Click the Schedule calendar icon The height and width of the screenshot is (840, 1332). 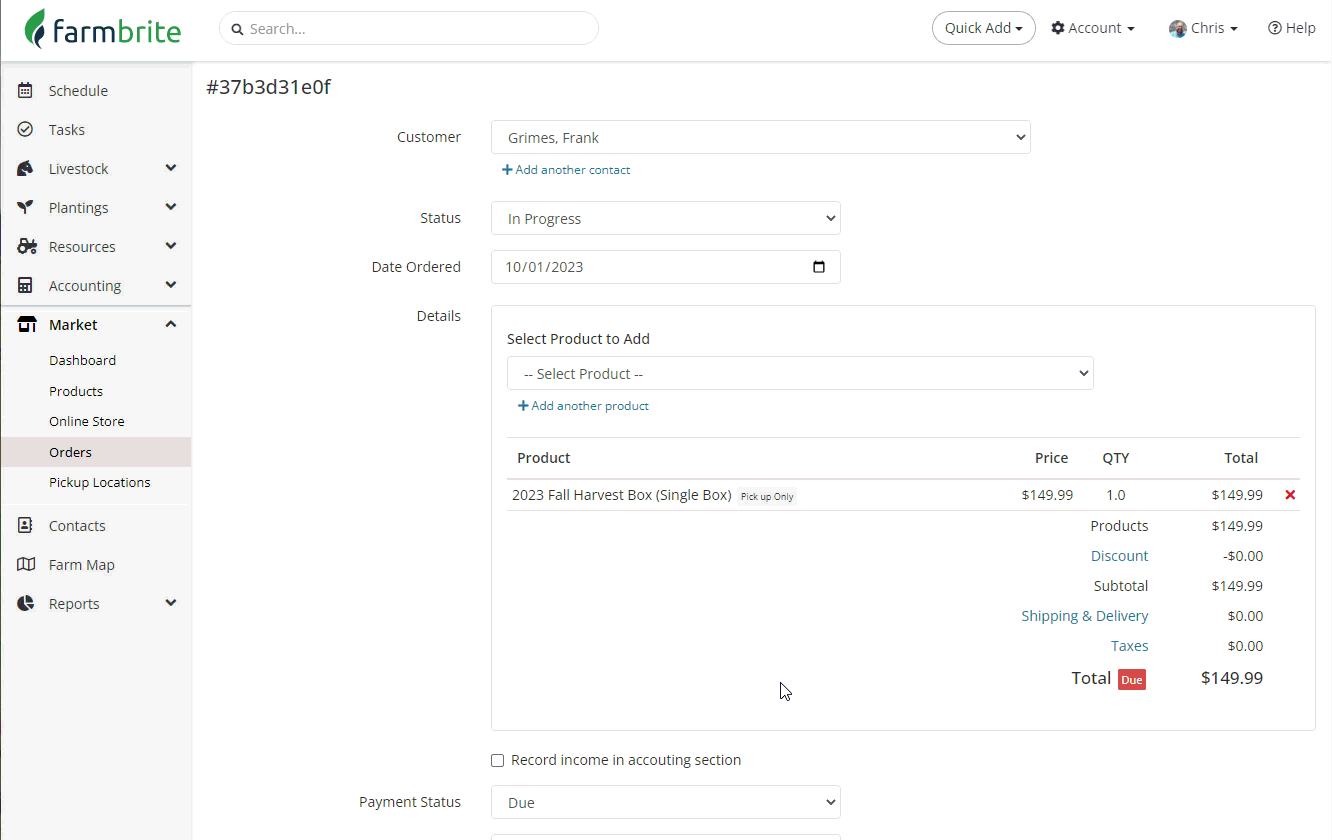click(26, 91)
